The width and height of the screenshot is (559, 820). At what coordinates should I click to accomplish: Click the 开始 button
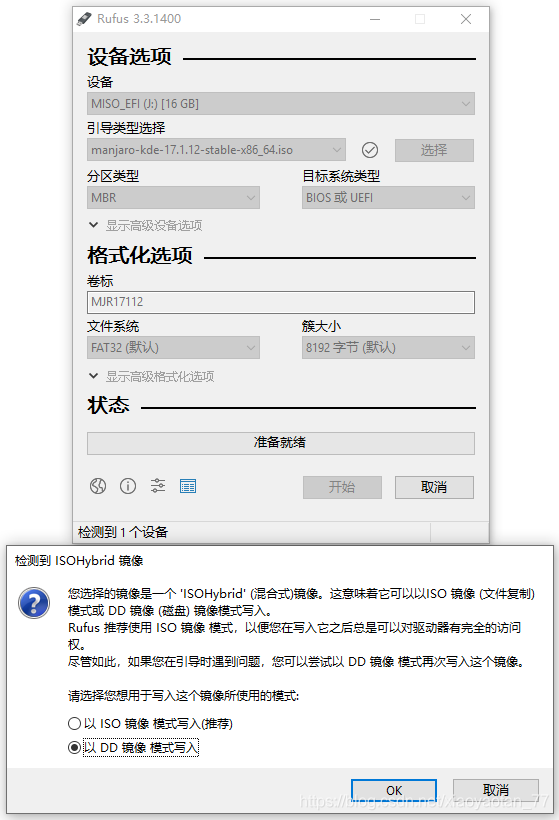pos(342,487)
